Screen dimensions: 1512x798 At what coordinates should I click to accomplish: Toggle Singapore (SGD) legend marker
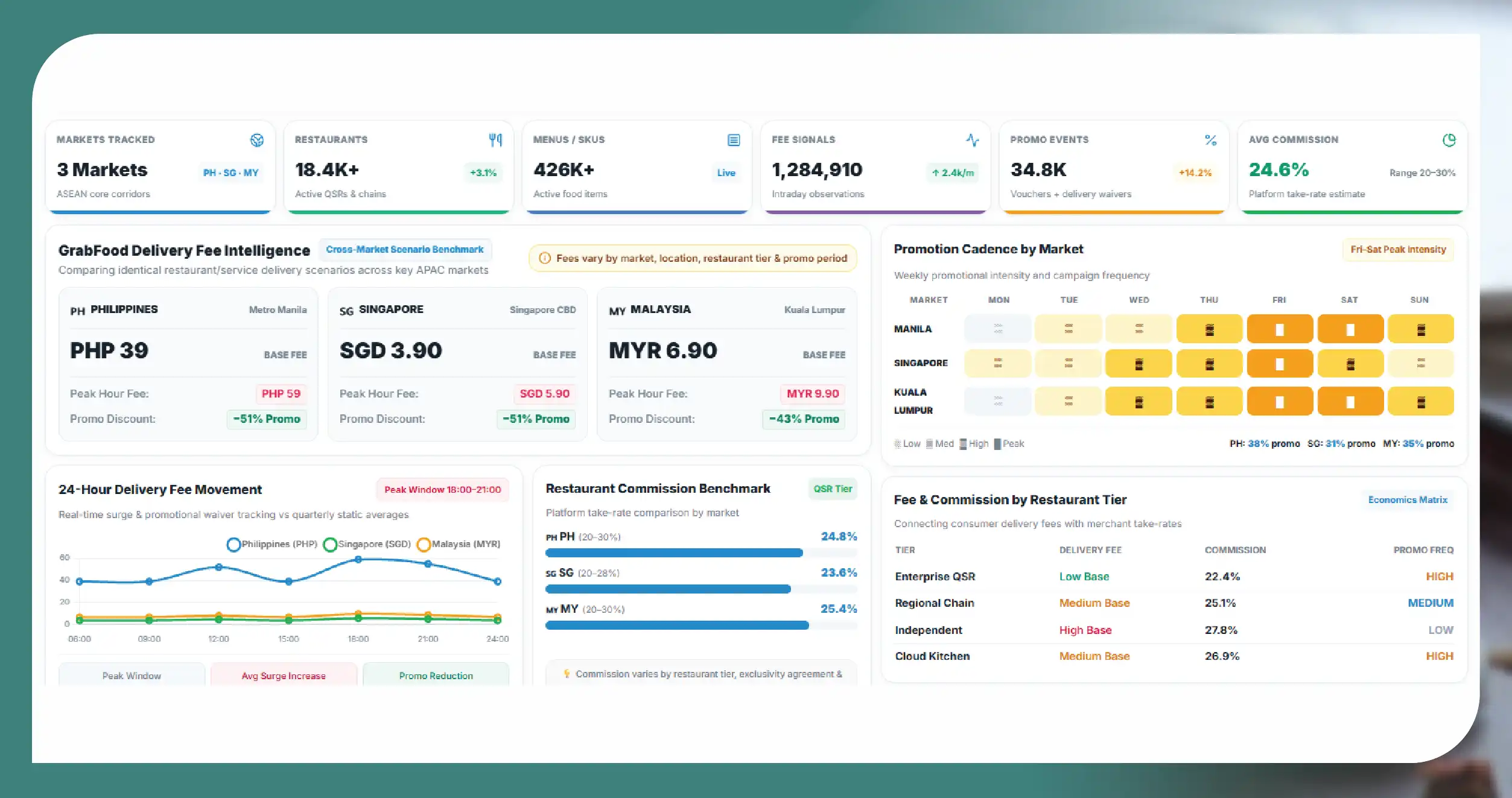click(330, 544)
